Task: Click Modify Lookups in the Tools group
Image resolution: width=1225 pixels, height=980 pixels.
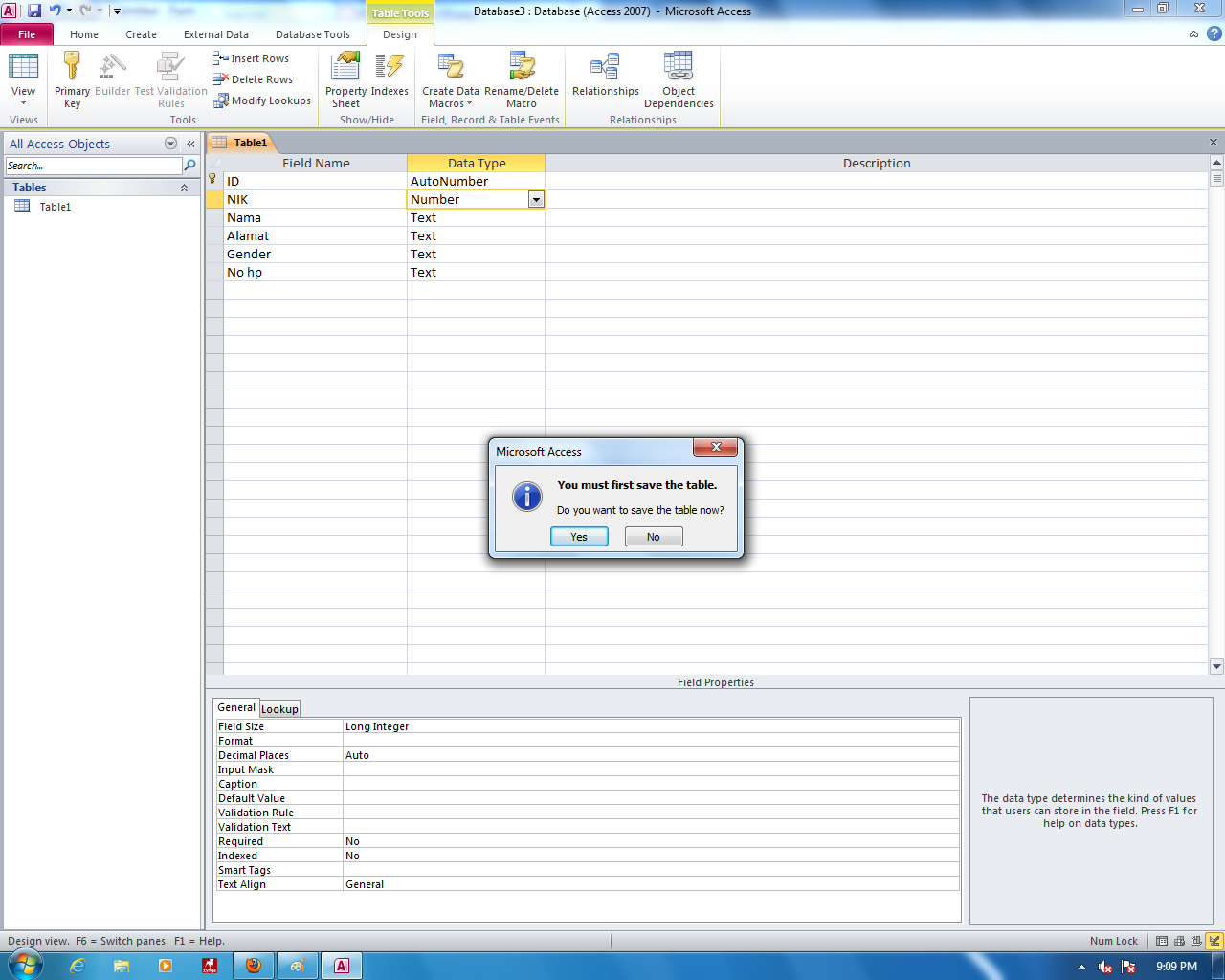Action: pos(262,100)
